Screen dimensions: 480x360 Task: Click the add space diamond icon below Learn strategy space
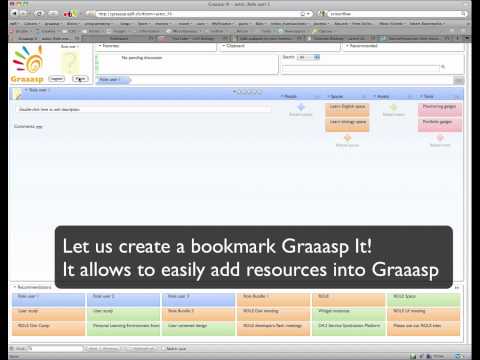pyautogui.click(x=347, y=138)
